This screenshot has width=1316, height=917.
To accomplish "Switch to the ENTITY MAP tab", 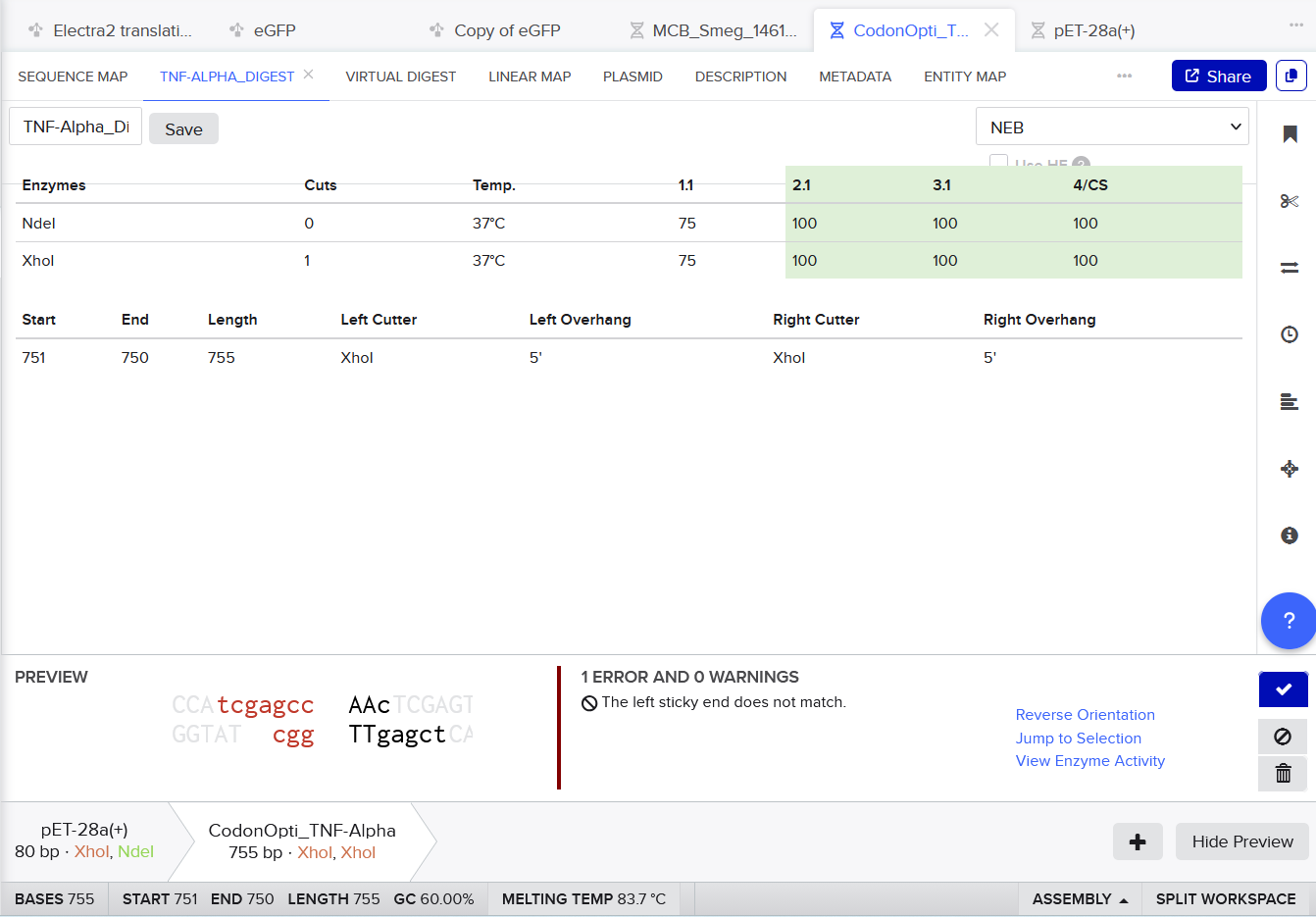I will point(965,76).
